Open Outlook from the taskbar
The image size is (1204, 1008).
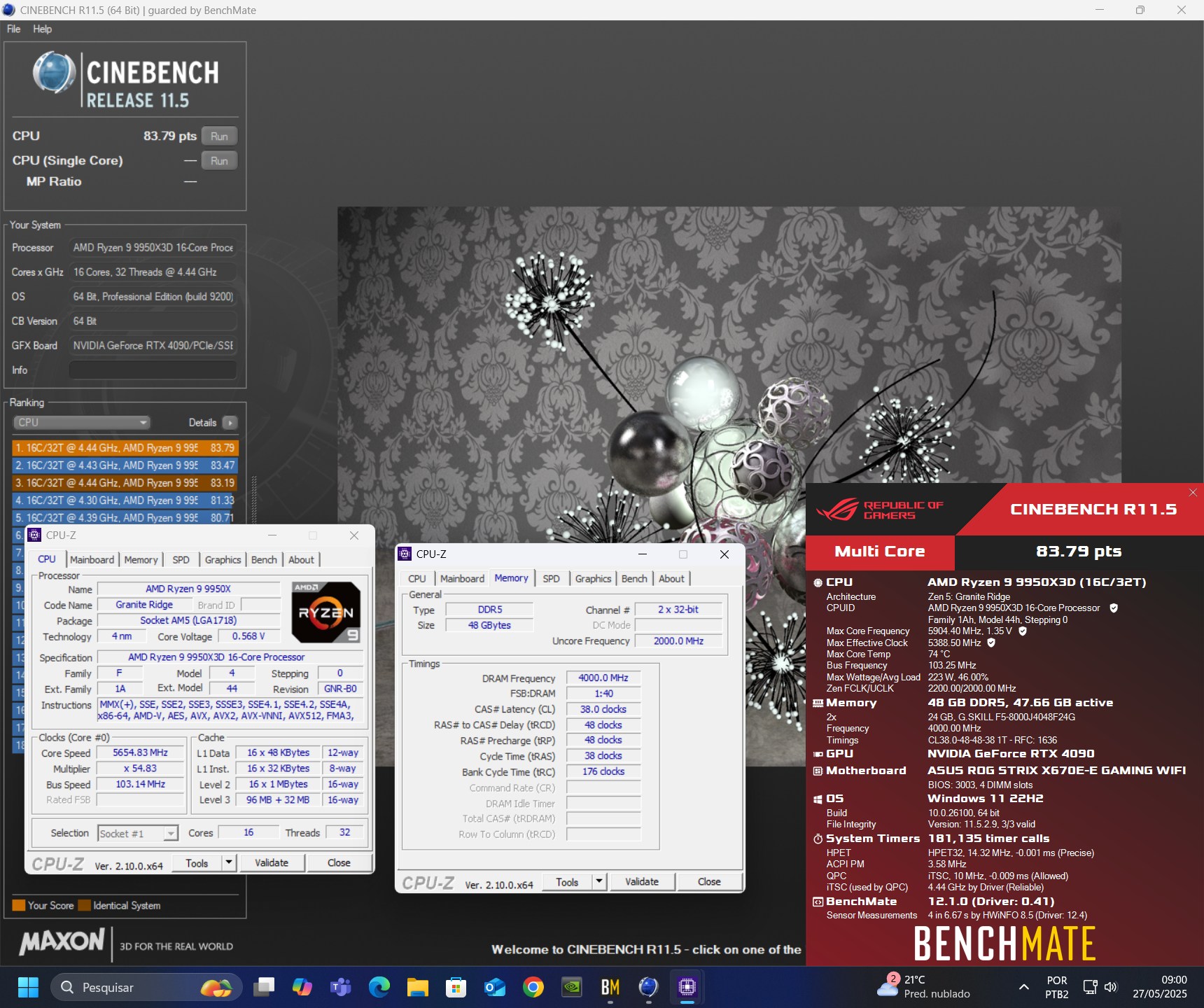pyautogui.click(x=495, y=987)
